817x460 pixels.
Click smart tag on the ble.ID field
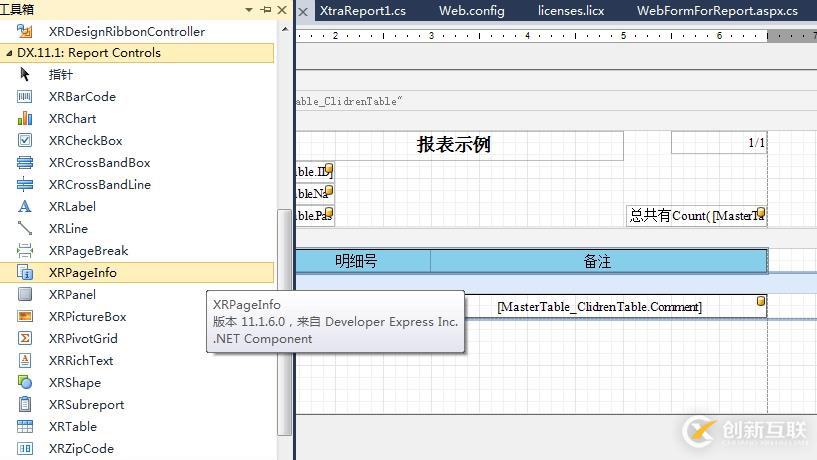coord(329,169)
